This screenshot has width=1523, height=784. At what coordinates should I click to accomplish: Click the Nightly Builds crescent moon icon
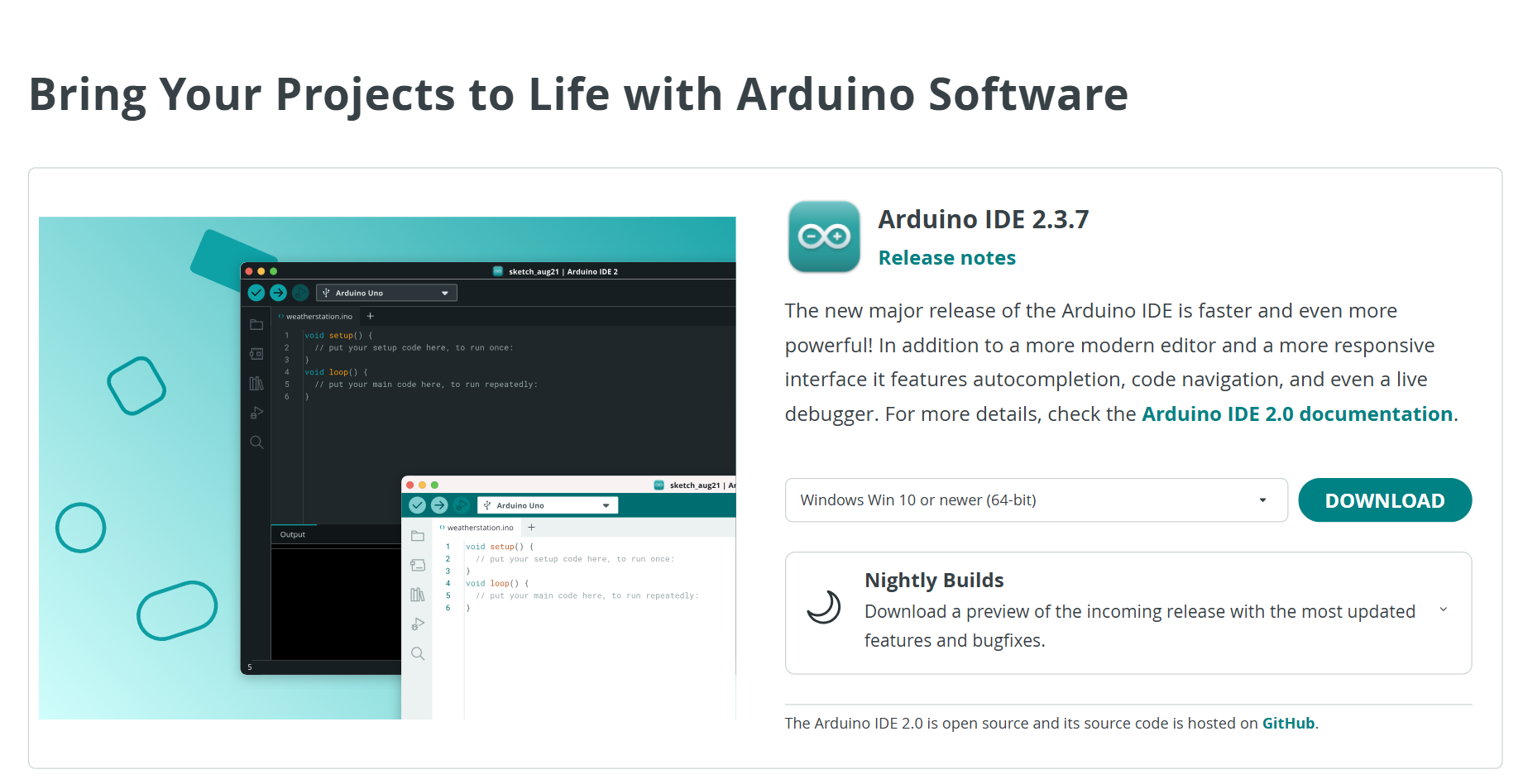(x=823, y=608)
